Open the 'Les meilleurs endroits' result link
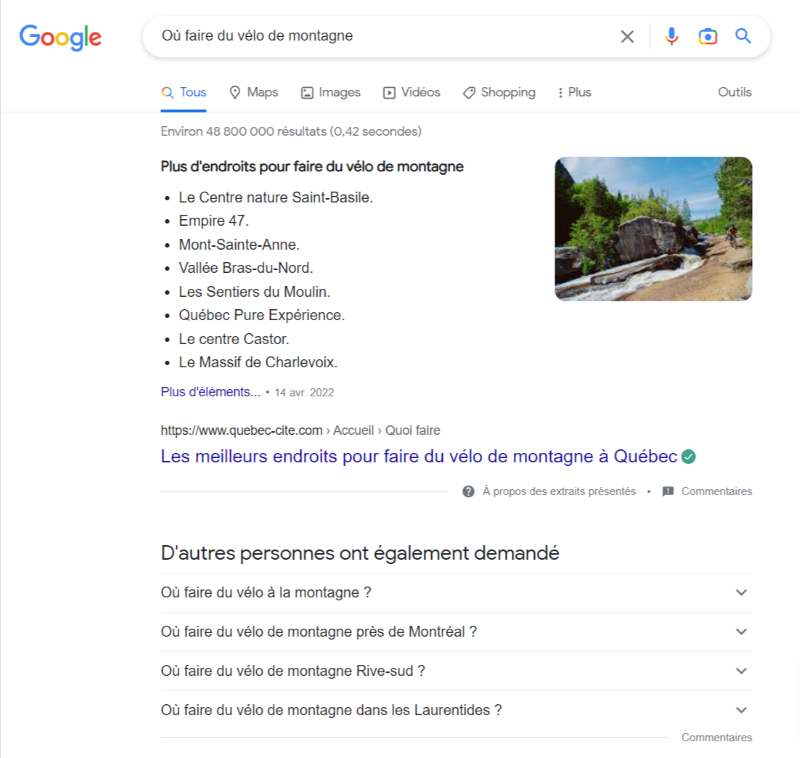Image resolution: width=800 pixels, height=758 pixels. tap(418, 457)
